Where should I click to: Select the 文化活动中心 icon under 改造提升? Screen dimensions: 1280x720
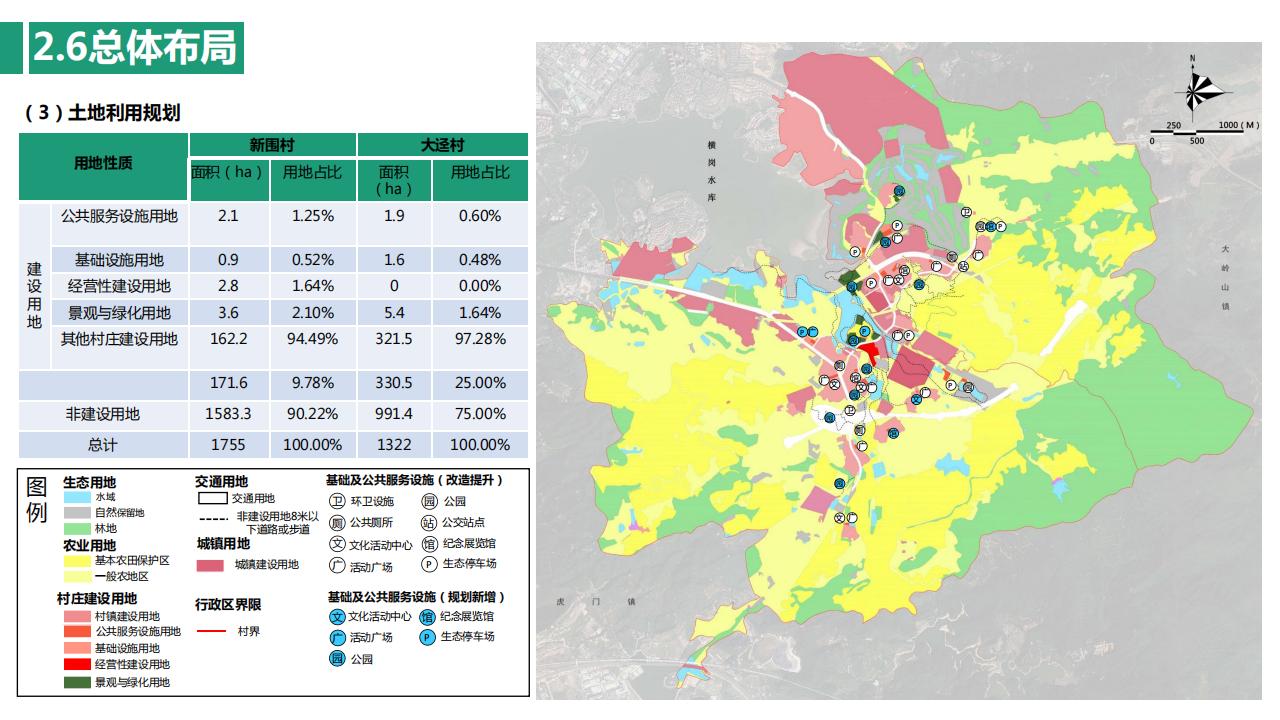(x=337, y=544)
